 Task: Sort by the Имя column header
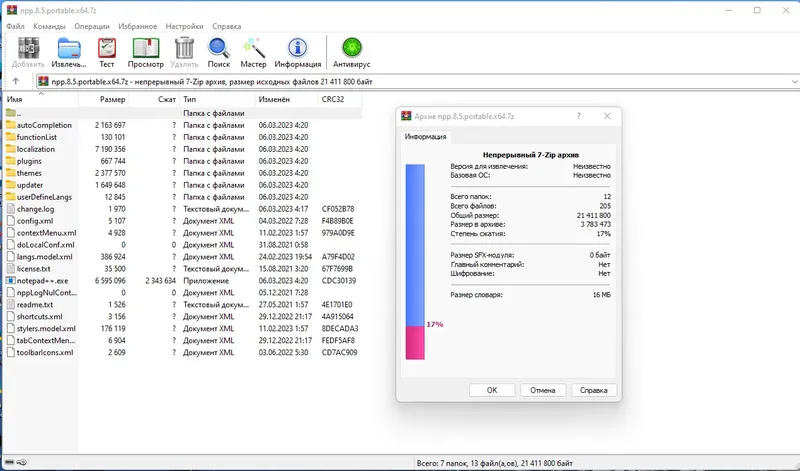[41, 99]
